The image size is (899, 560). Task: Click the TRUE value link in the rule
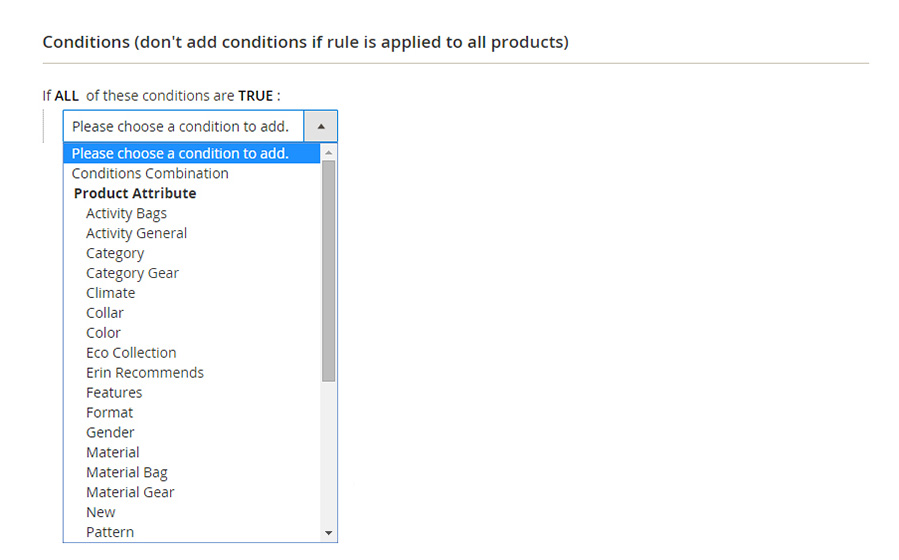[x=255, y=96]
